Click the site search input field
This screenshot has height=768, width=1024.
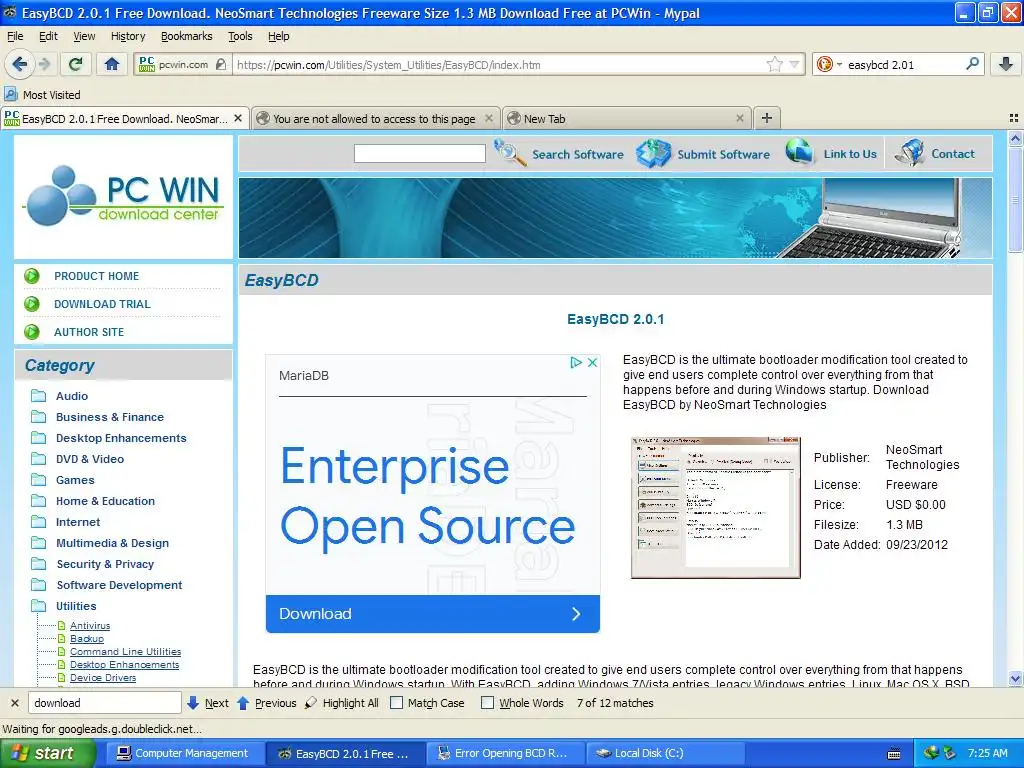[419, 153]
